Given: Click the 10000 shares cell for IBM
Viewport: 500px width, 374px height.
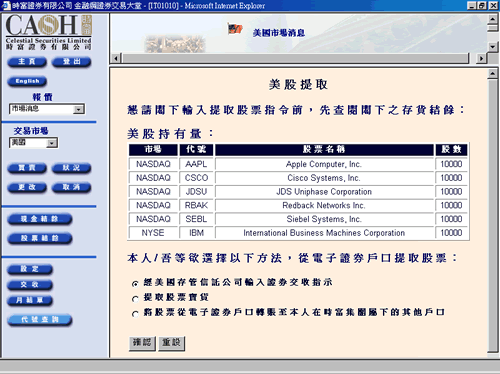Looking at the screenshot, I should (451, 233).
